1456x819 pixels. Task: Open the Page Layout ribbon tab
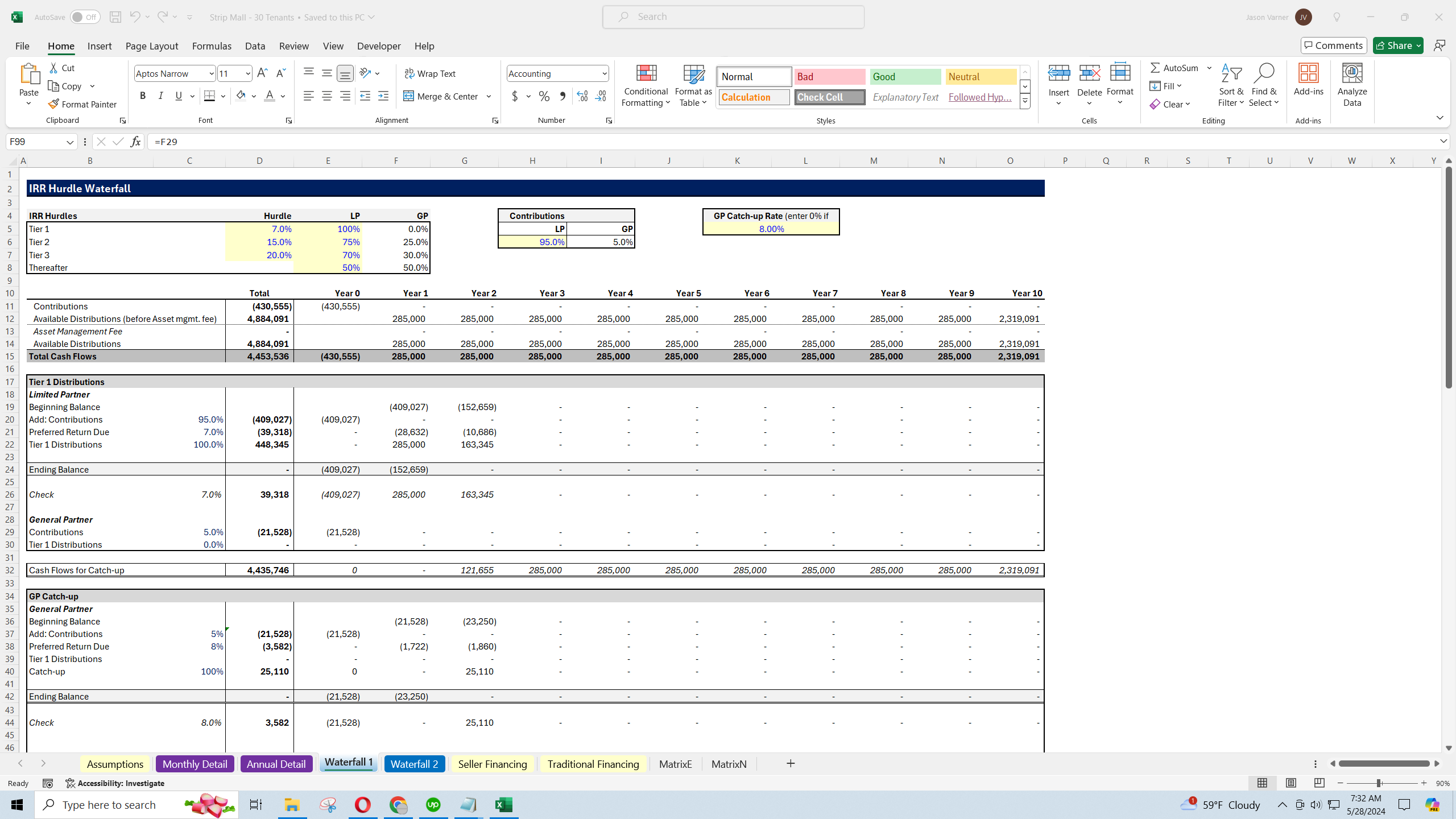(152, 46)
